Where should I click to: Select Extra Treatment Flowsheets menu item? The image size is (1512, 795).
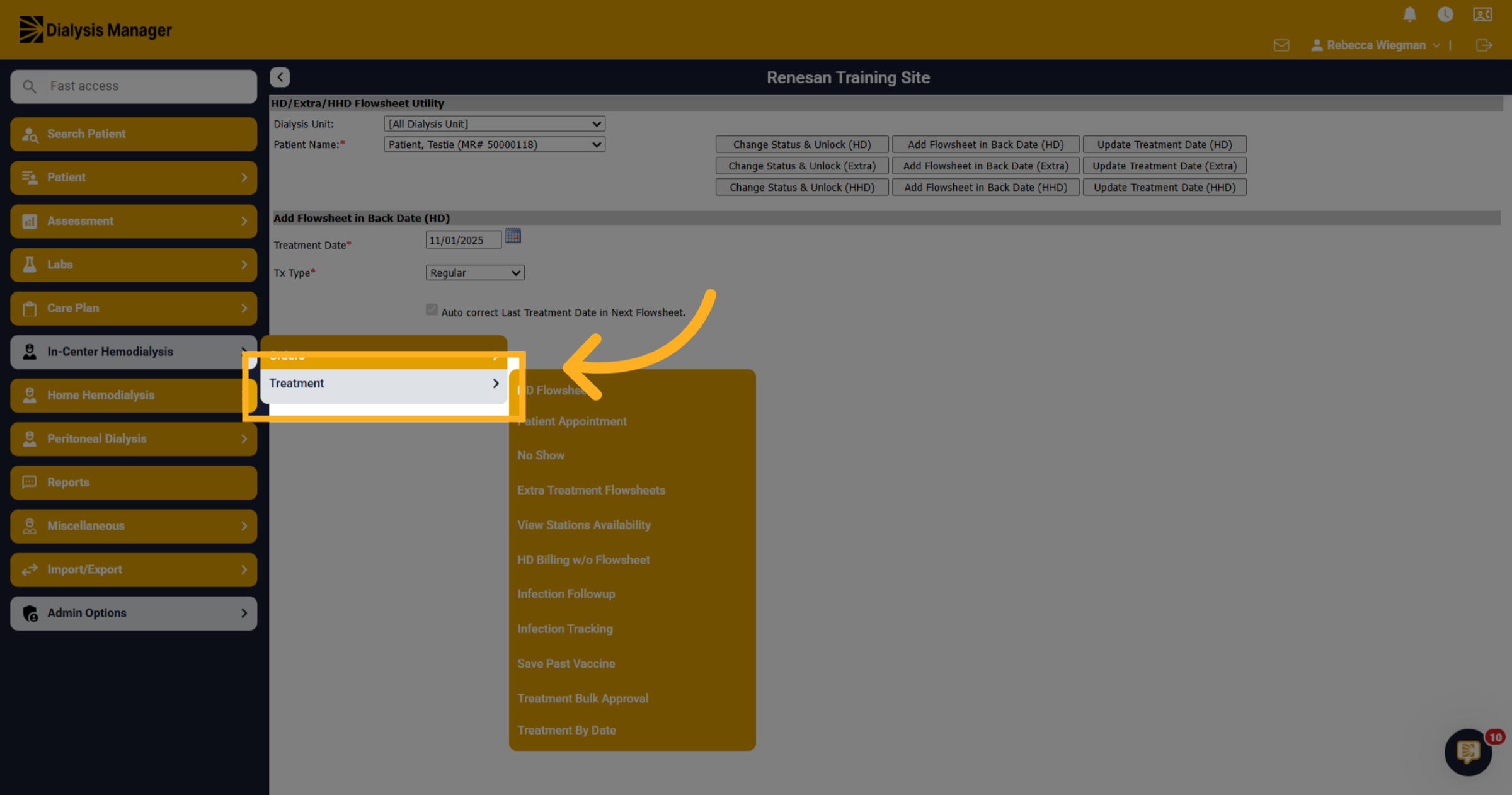(x=591, y=490)
